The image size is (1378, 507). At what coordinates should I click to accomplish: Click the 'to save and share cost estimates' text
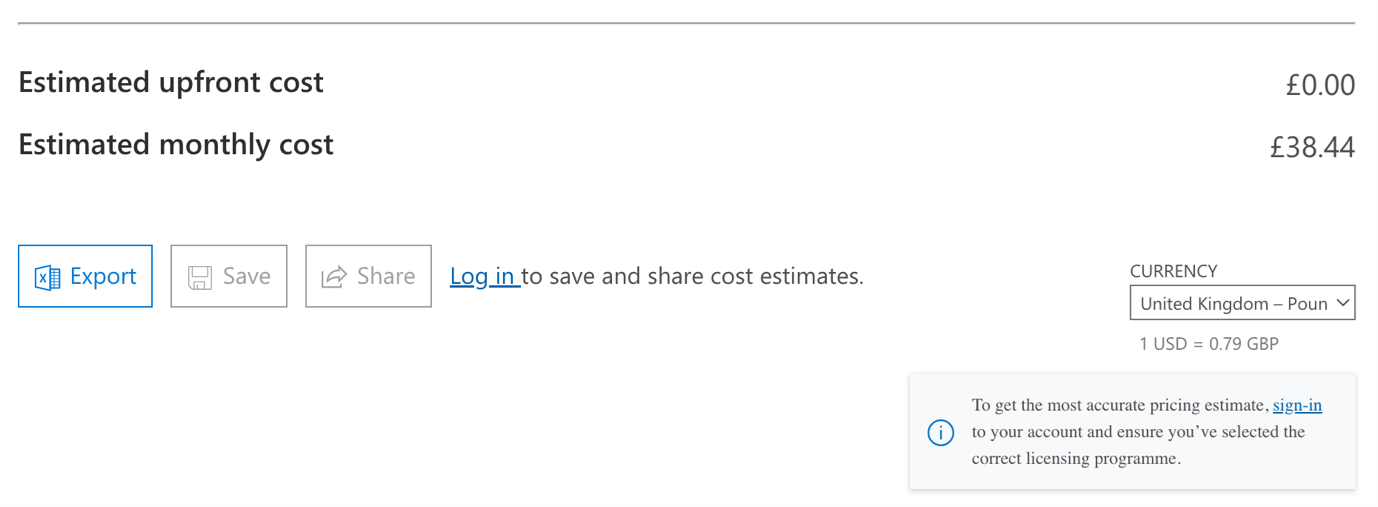[x=692, y=276]
